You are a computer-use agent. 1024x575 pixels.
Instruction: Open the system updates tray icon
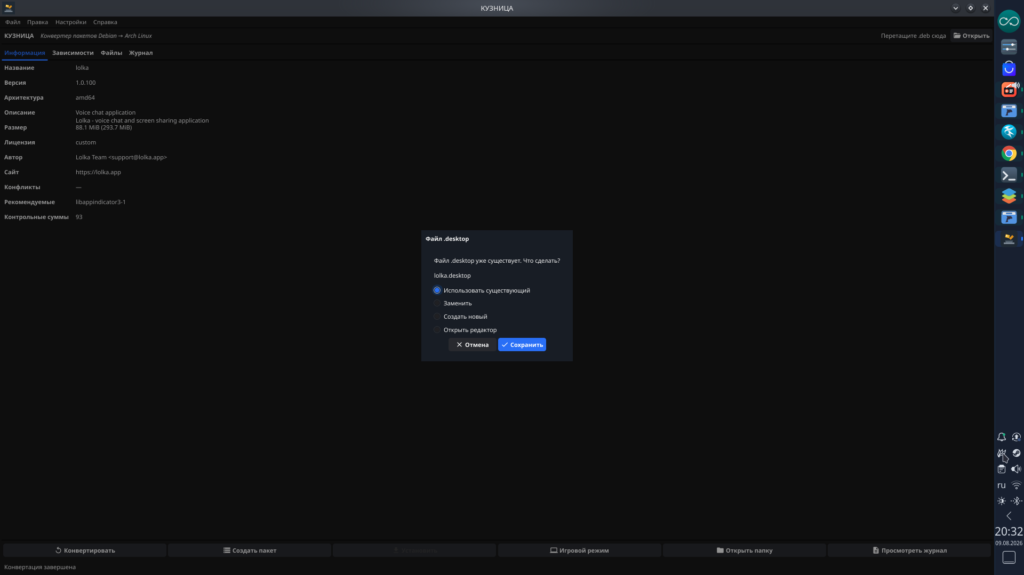[x=1016, y=437]
